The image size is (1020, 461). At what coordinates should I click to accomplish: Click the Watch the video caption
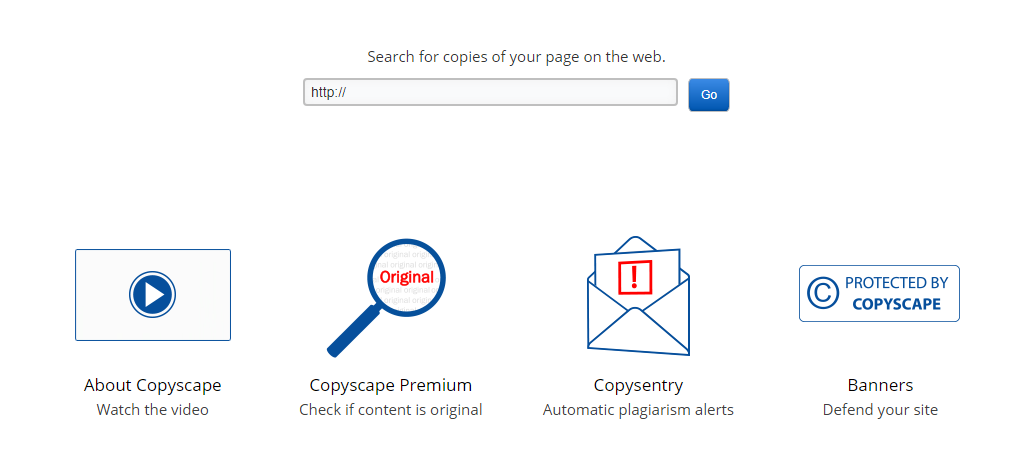[x=153, y=409]
